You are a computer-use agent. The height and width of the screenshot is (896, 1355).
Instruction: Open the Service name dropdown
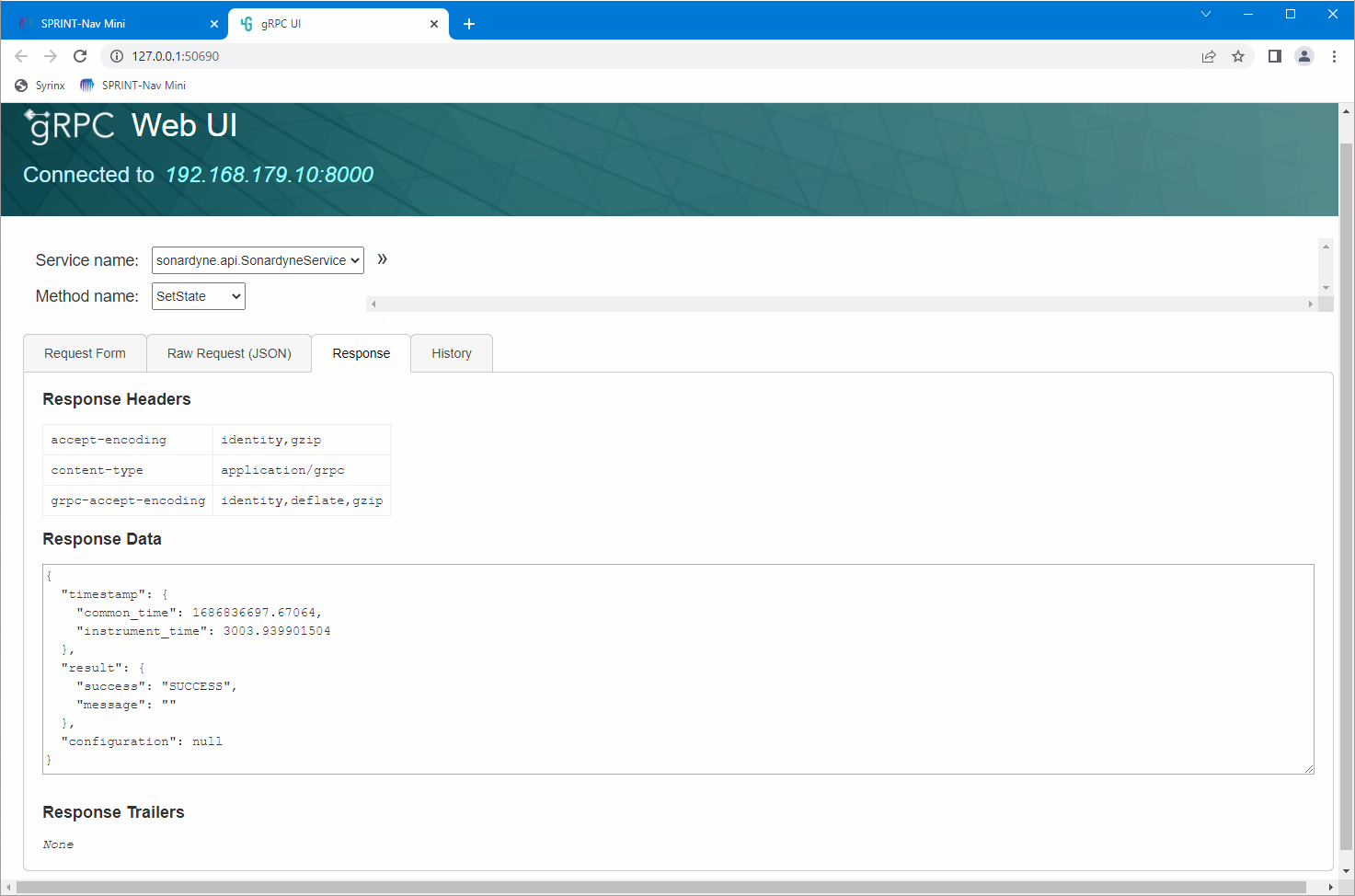258,260
